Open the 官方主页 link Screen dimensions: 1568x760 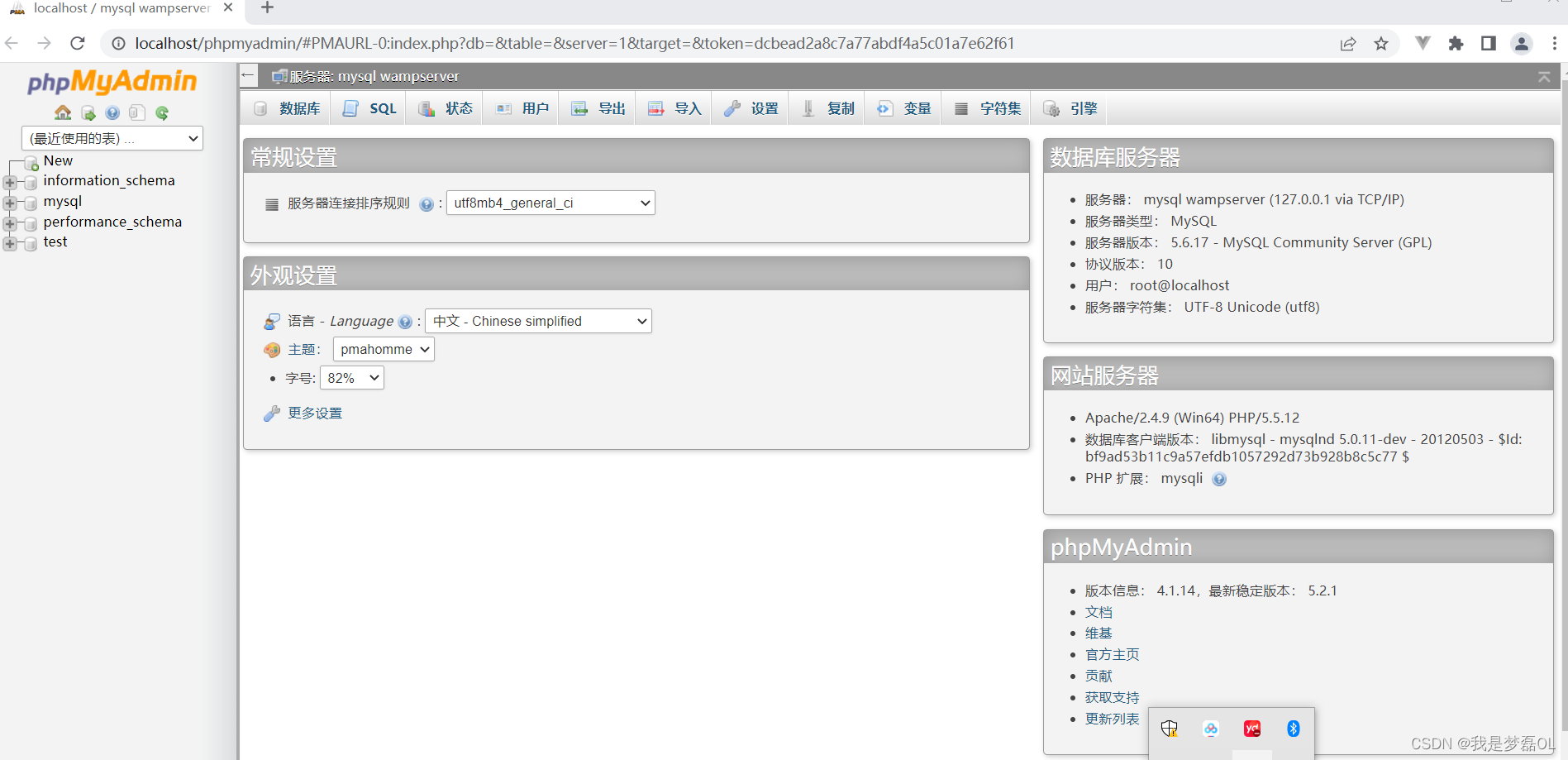[1111, 654]
